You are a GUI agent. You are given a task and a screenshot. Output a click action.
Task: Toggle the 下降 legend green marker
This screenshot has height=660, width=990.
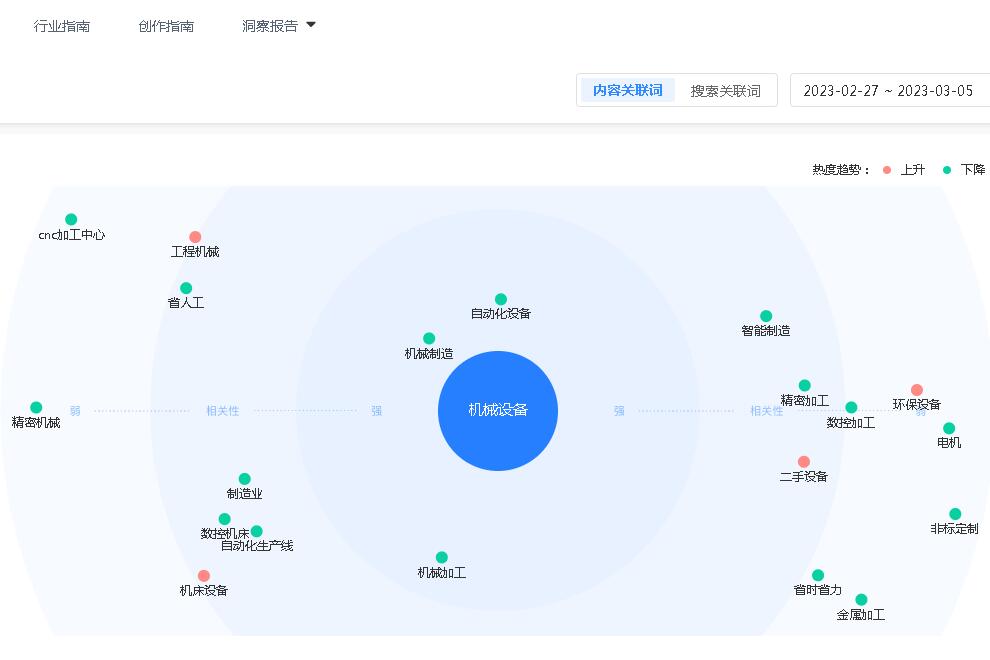(x=946, y=170)
